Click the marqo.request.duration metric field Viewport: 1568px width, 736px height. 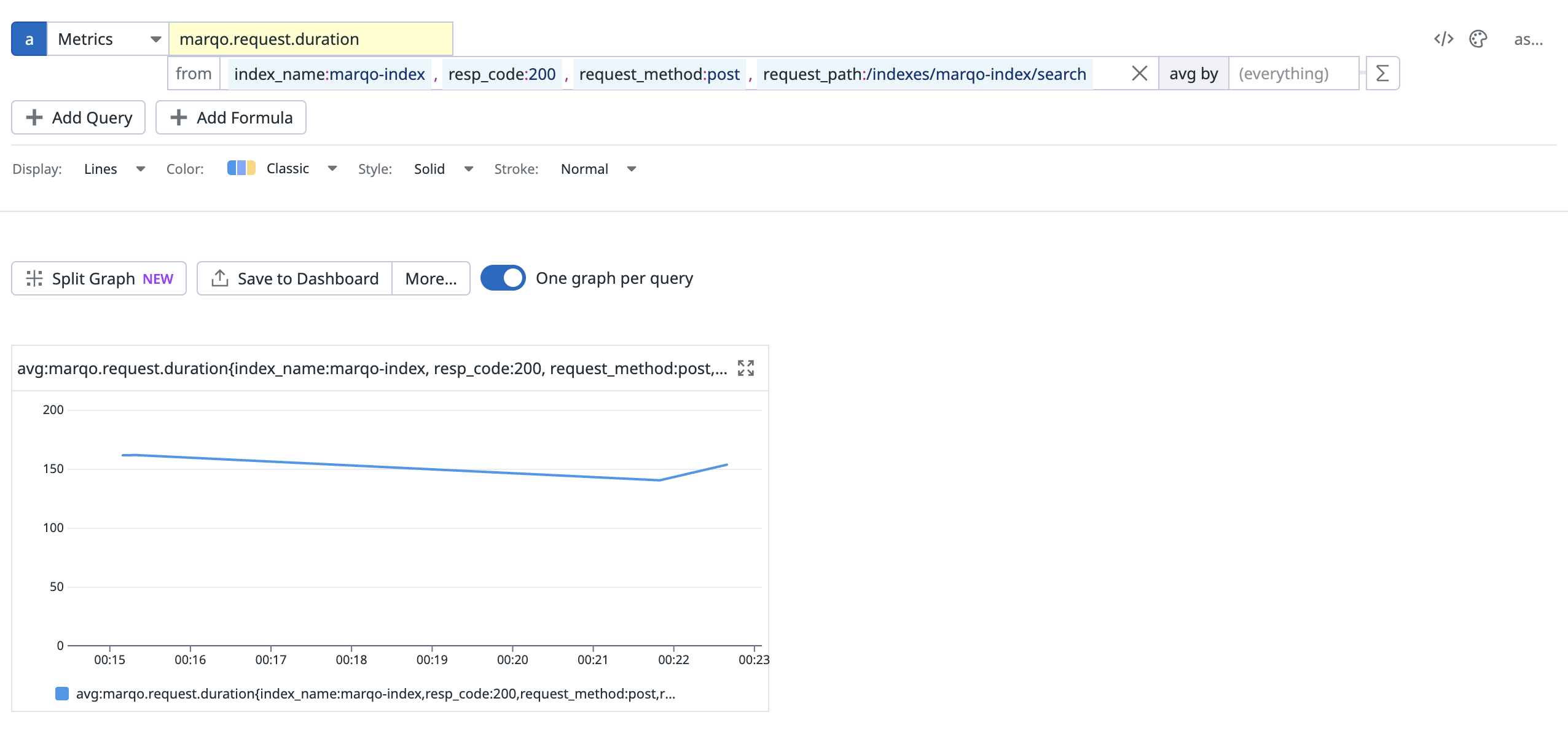310,39
